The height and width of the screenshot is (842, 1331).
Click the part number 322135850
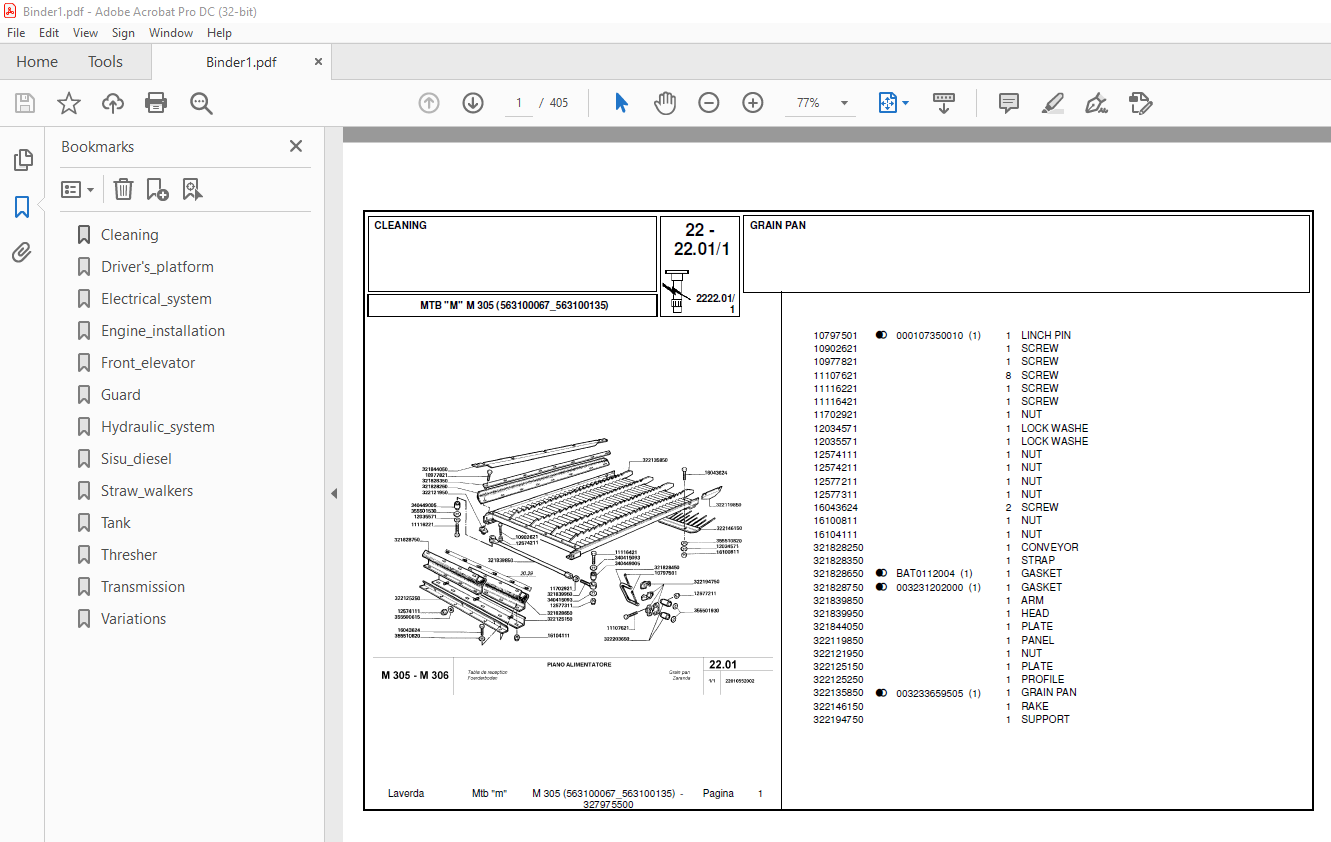click(838, 693)
